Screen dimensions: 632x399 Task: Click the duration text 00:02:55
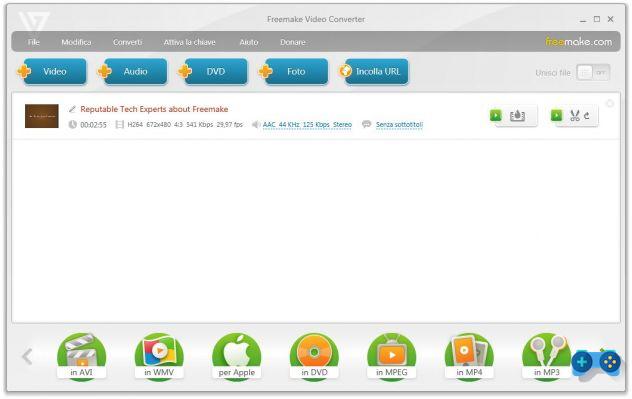tap(94, 125)
